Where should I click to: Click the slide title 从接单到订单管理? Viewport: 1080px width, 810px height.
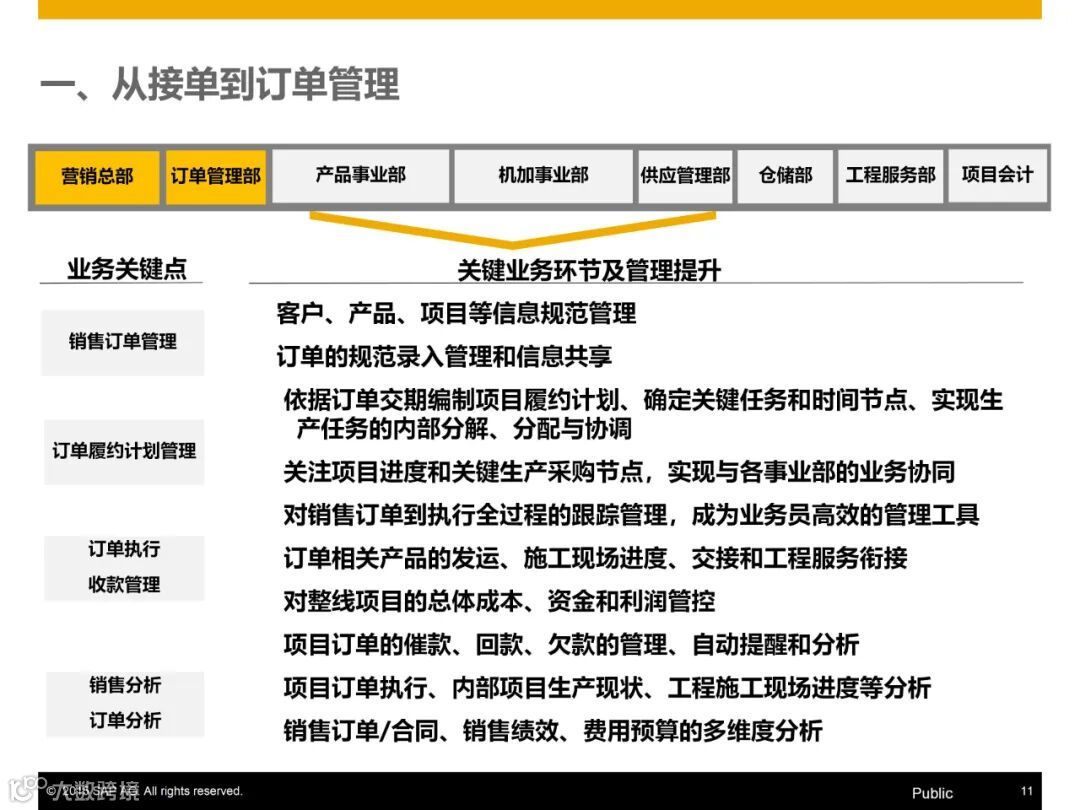coord(256,85)
